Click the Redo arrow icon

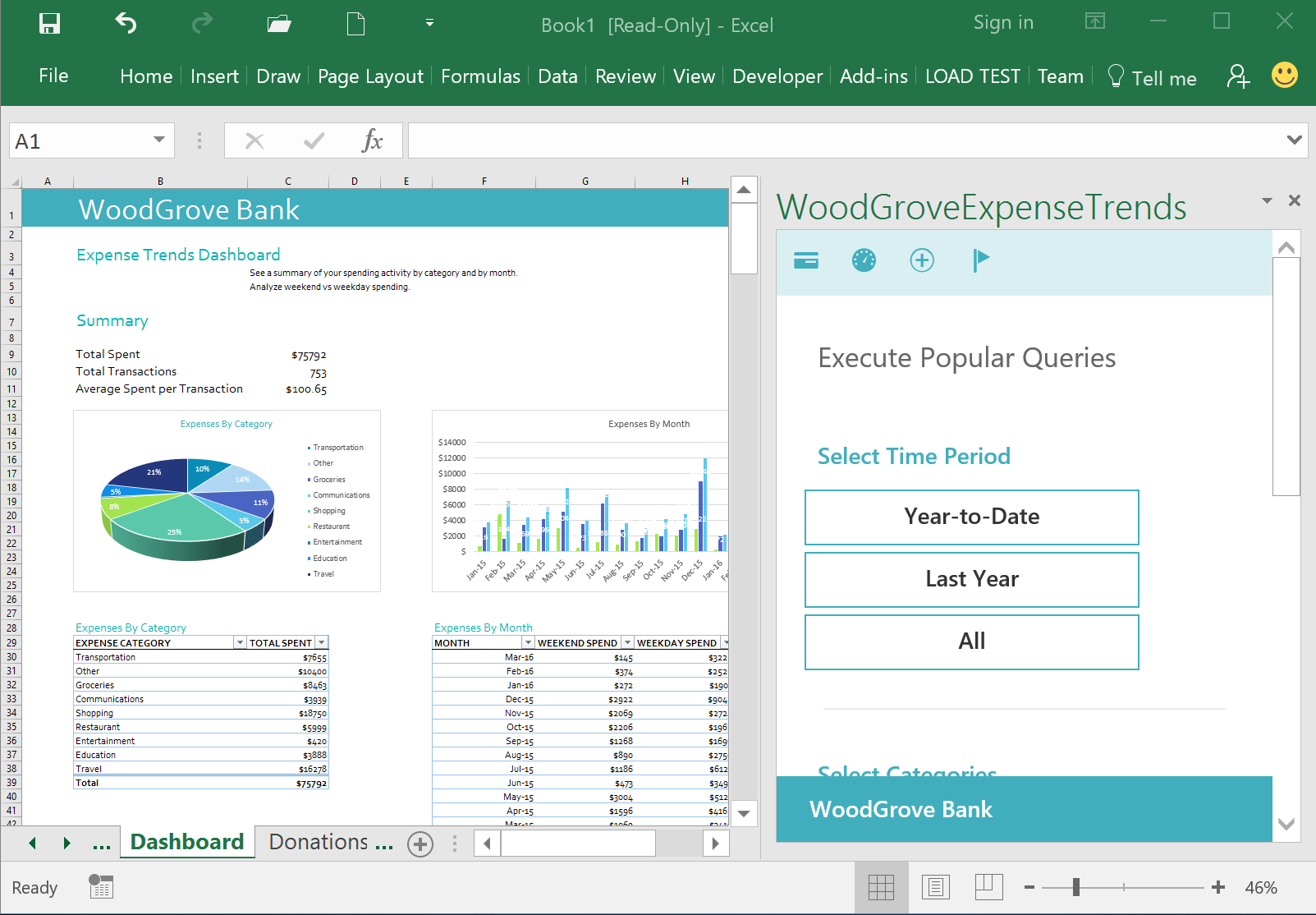tap(202, 23)
